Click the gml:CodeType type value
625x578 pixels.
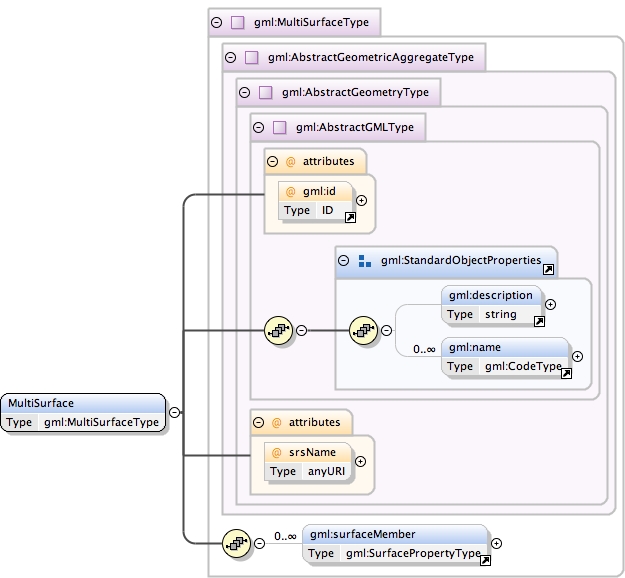[523, 366]
